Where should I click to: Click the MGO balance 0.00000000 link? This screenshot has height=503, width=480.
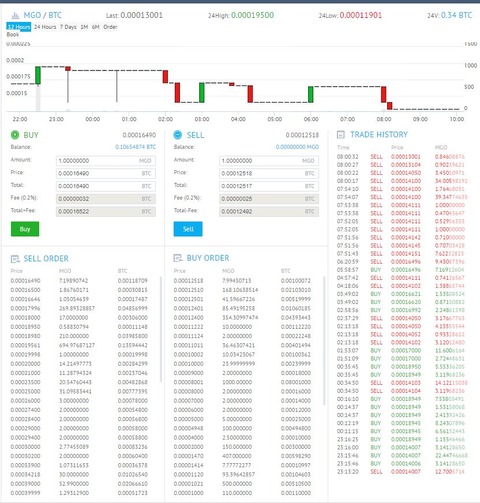coord(297,147)
